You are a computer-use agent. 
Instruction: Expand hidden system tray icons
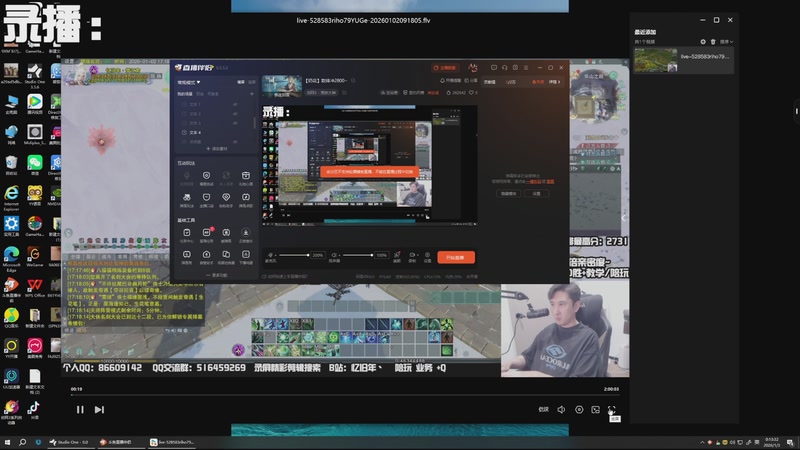pos(702,442)
